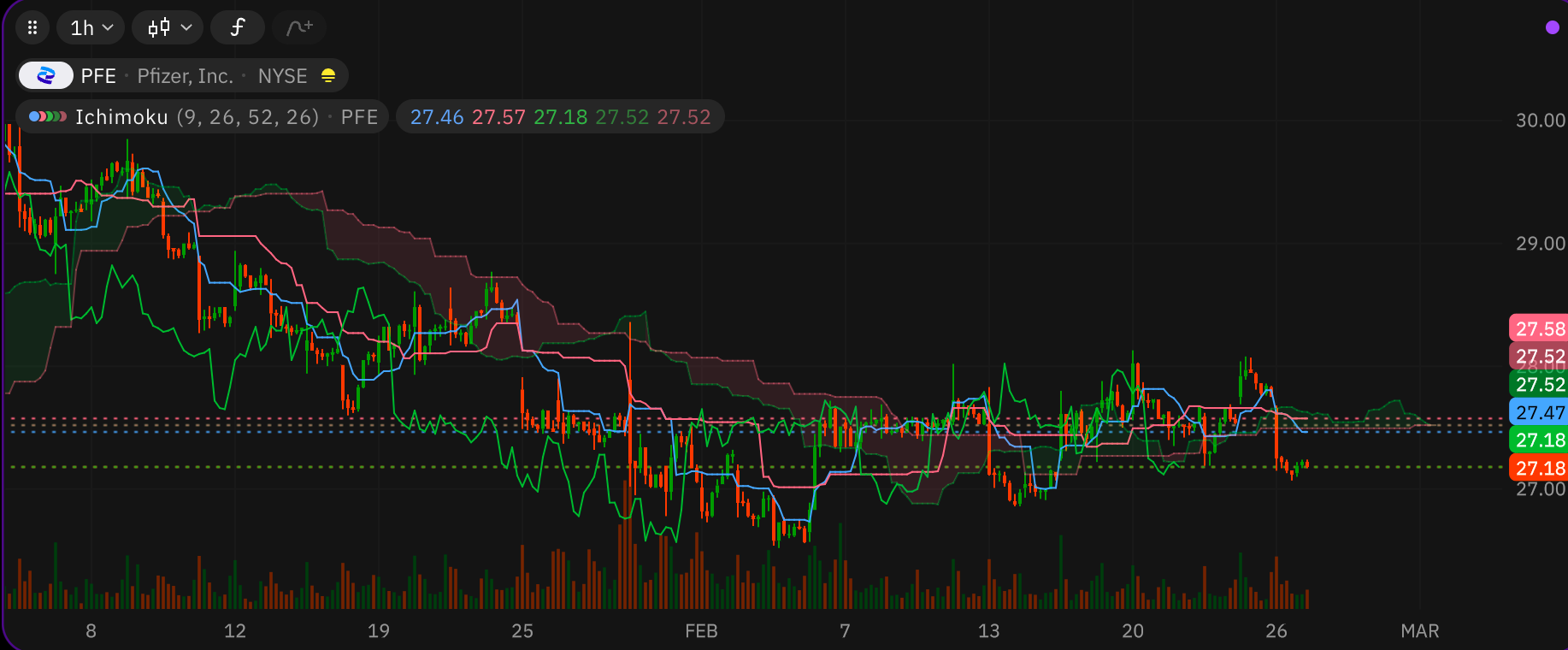Screen dimensions: 1568x650
Task: Click the MAR marker on the time axis
Action: click(1419, 631)
